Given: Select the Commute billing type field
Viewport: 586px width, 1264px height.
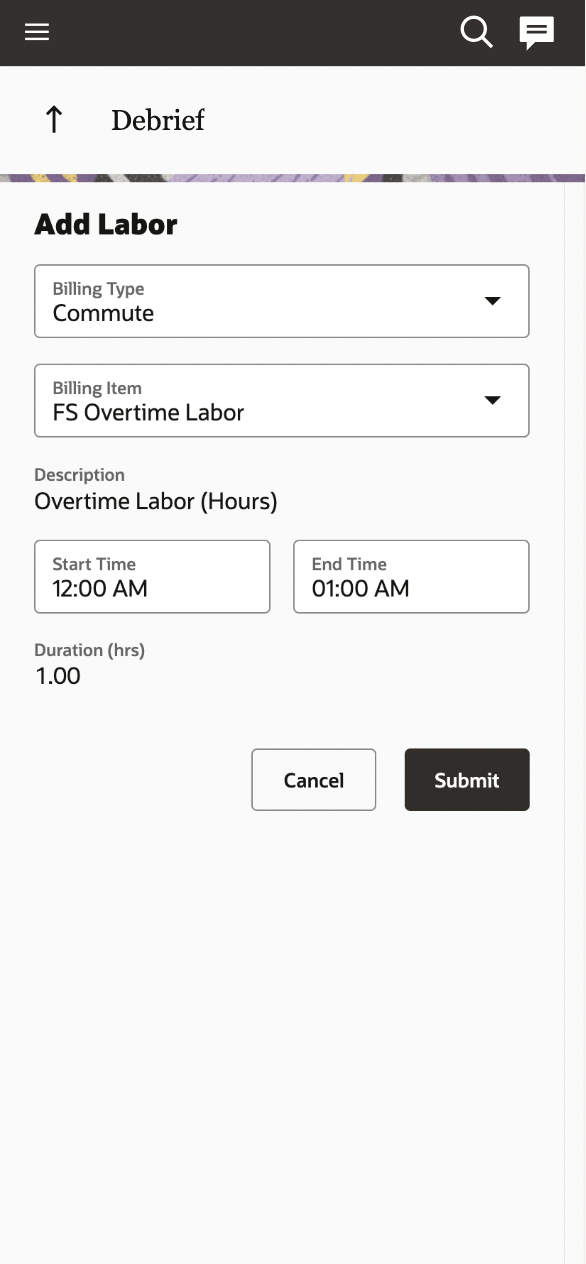Looking at the screenshot, I should coord(282,301).
